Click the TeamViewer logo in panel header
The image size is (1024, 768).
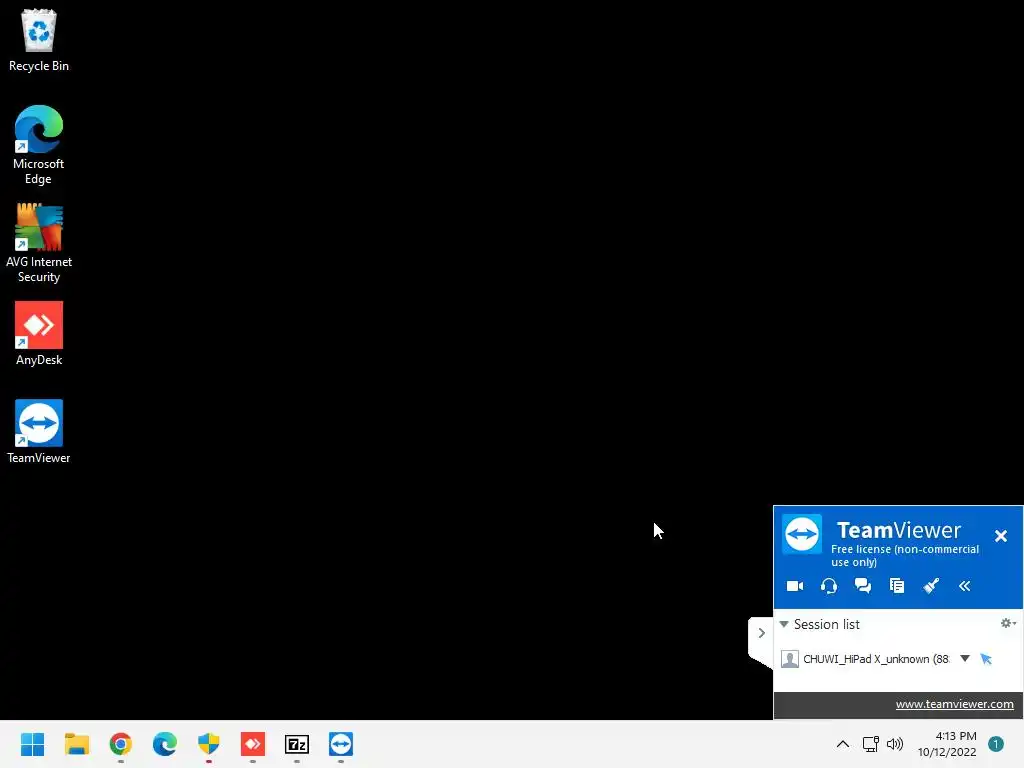pyautogui.click(x=802, y=534)
